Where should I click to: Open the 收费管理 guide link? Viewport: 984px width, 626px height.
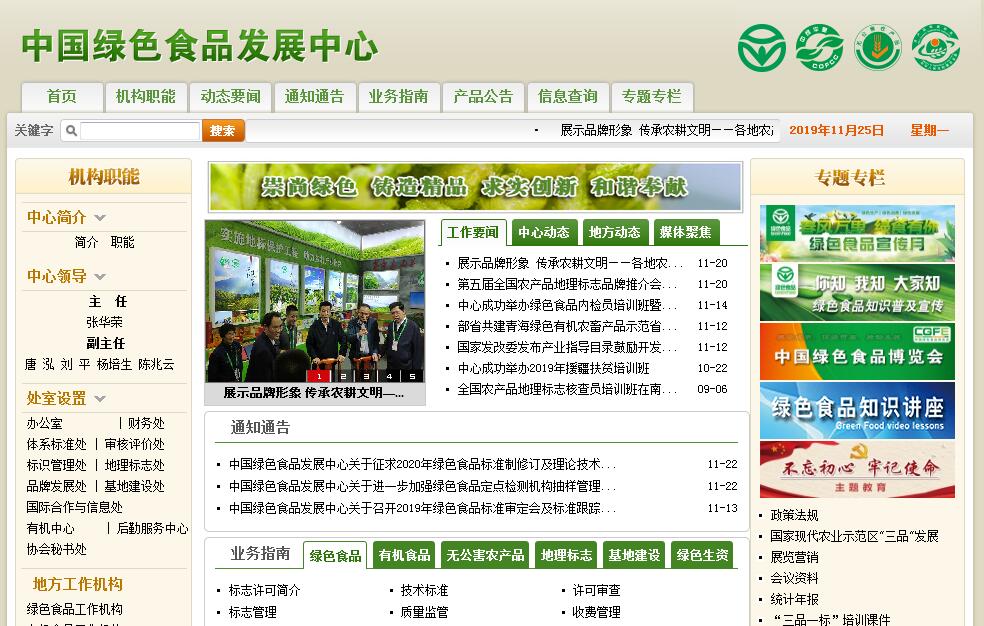point(596,612)
